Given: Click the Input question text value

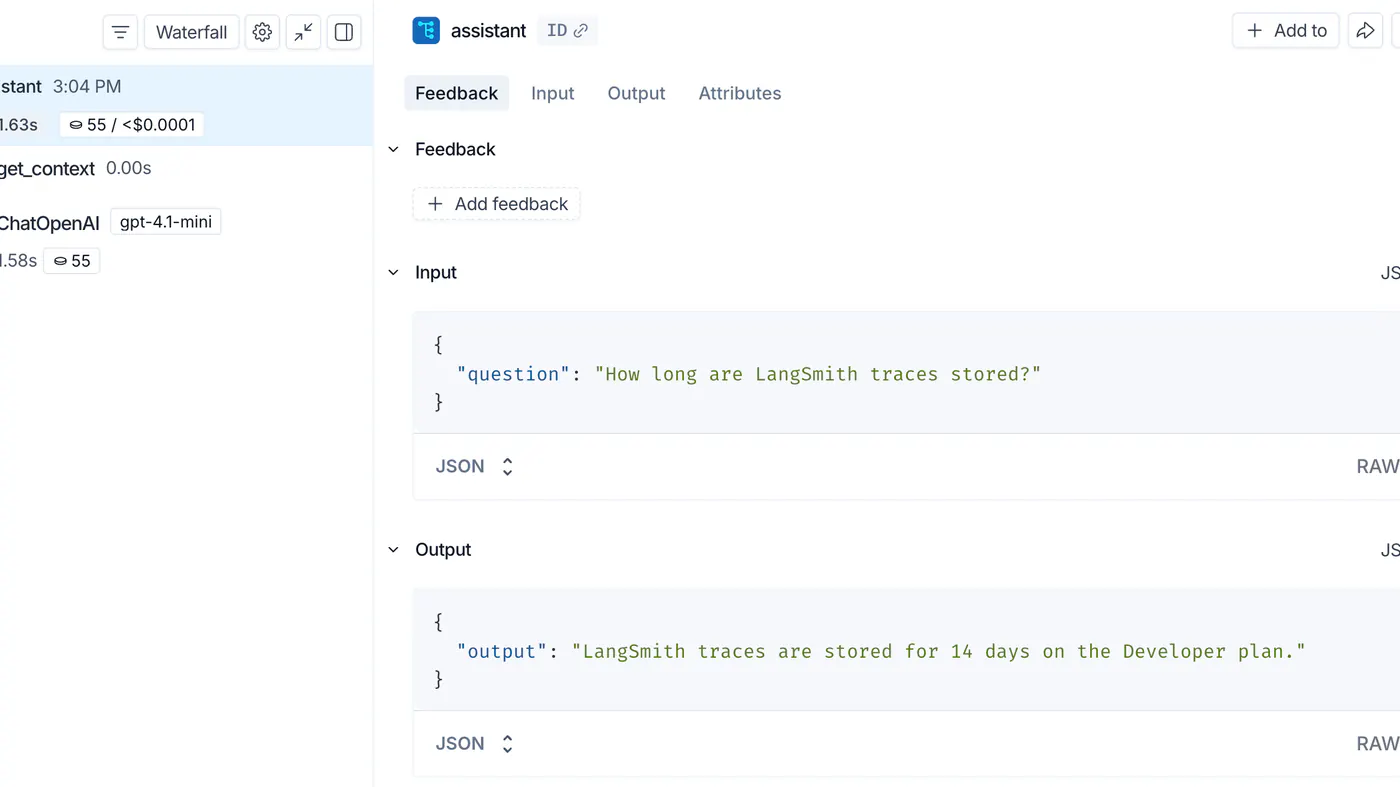Looking at the screenshot, I should click(x=818, y=374).
